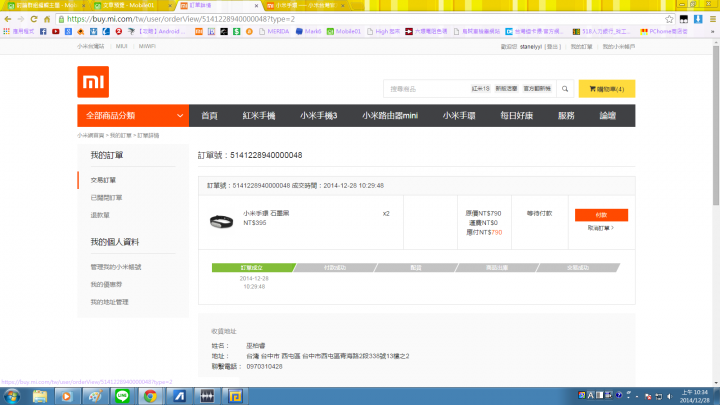Click the 小米手環 石墨黑 product name

point(266,214)
